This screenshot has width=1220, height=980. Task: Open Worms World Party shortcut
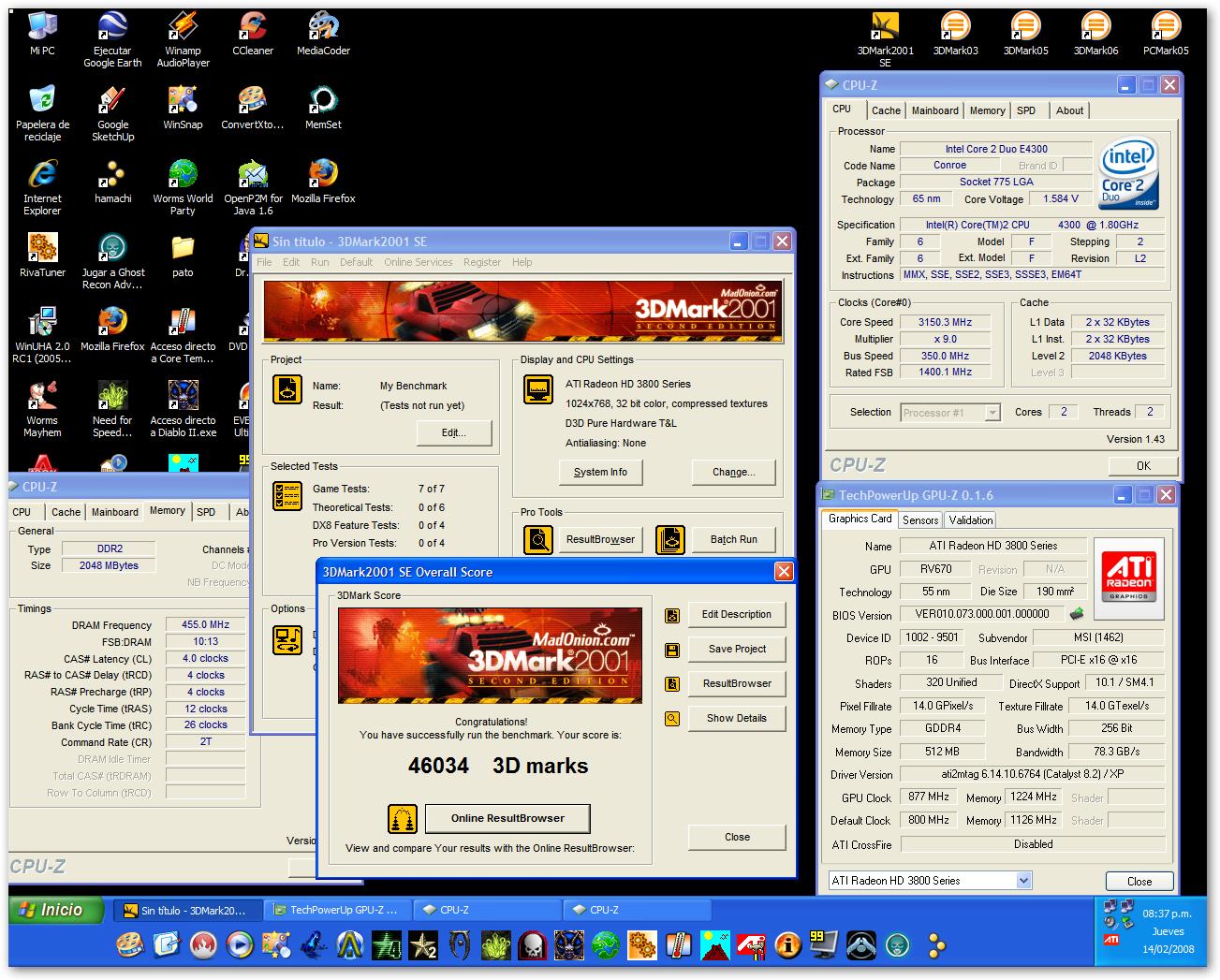(183, 187)
